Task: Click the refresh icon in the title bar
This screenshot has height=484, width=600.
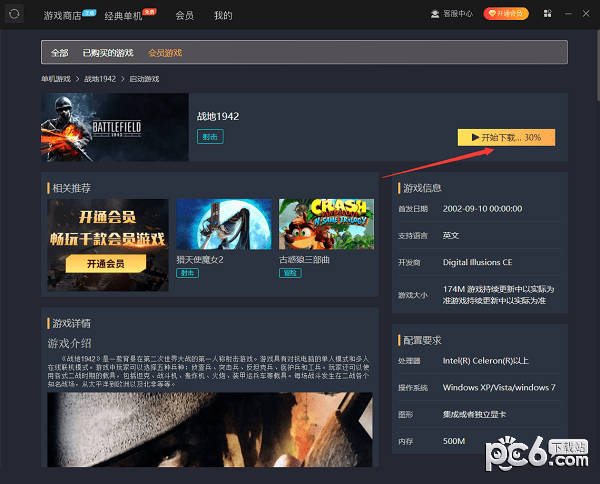Action: pyautogui.click(x=14, y=14)
